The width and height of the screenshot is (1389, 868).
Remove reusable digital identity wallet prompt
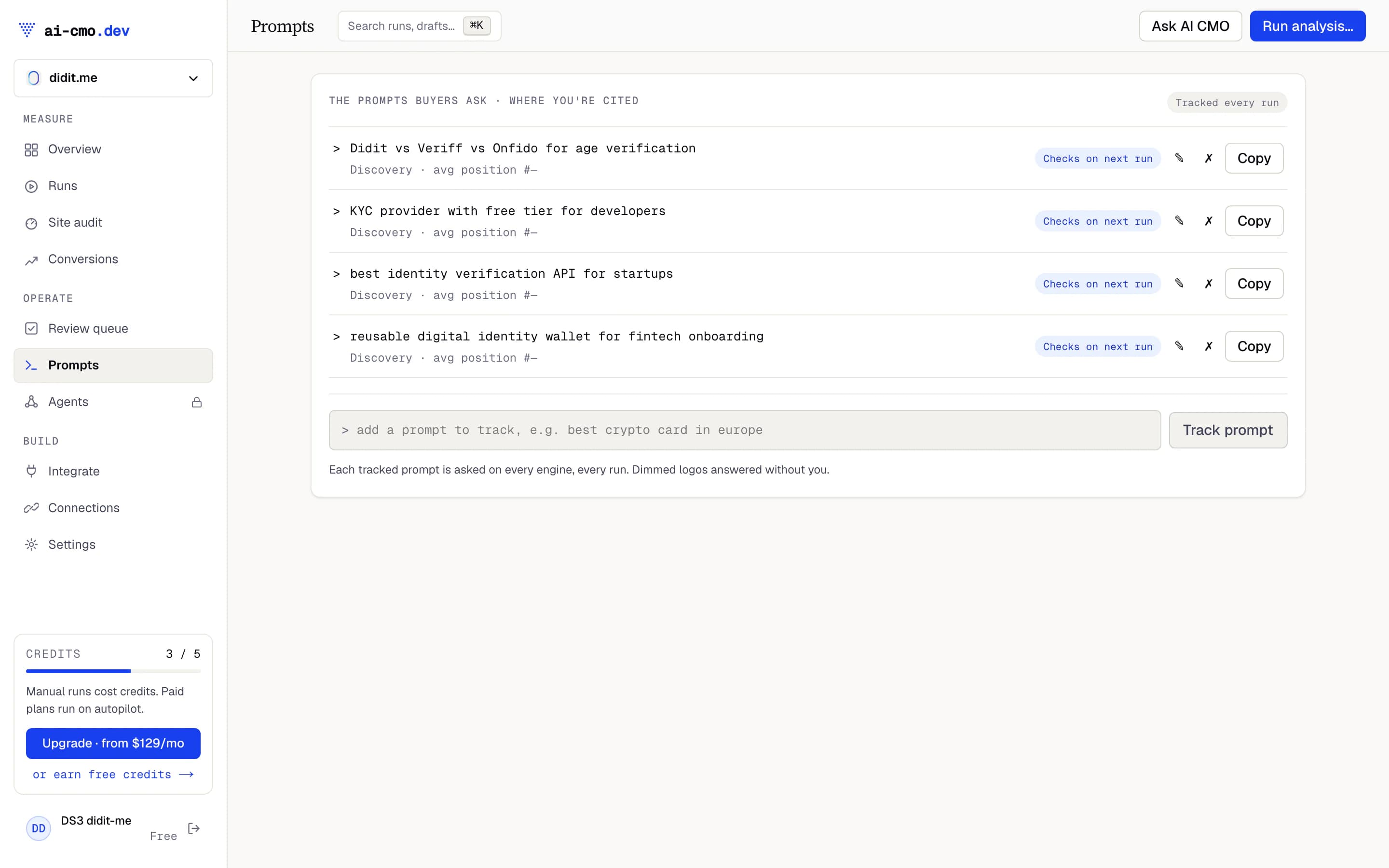(x=1208, y=346)
